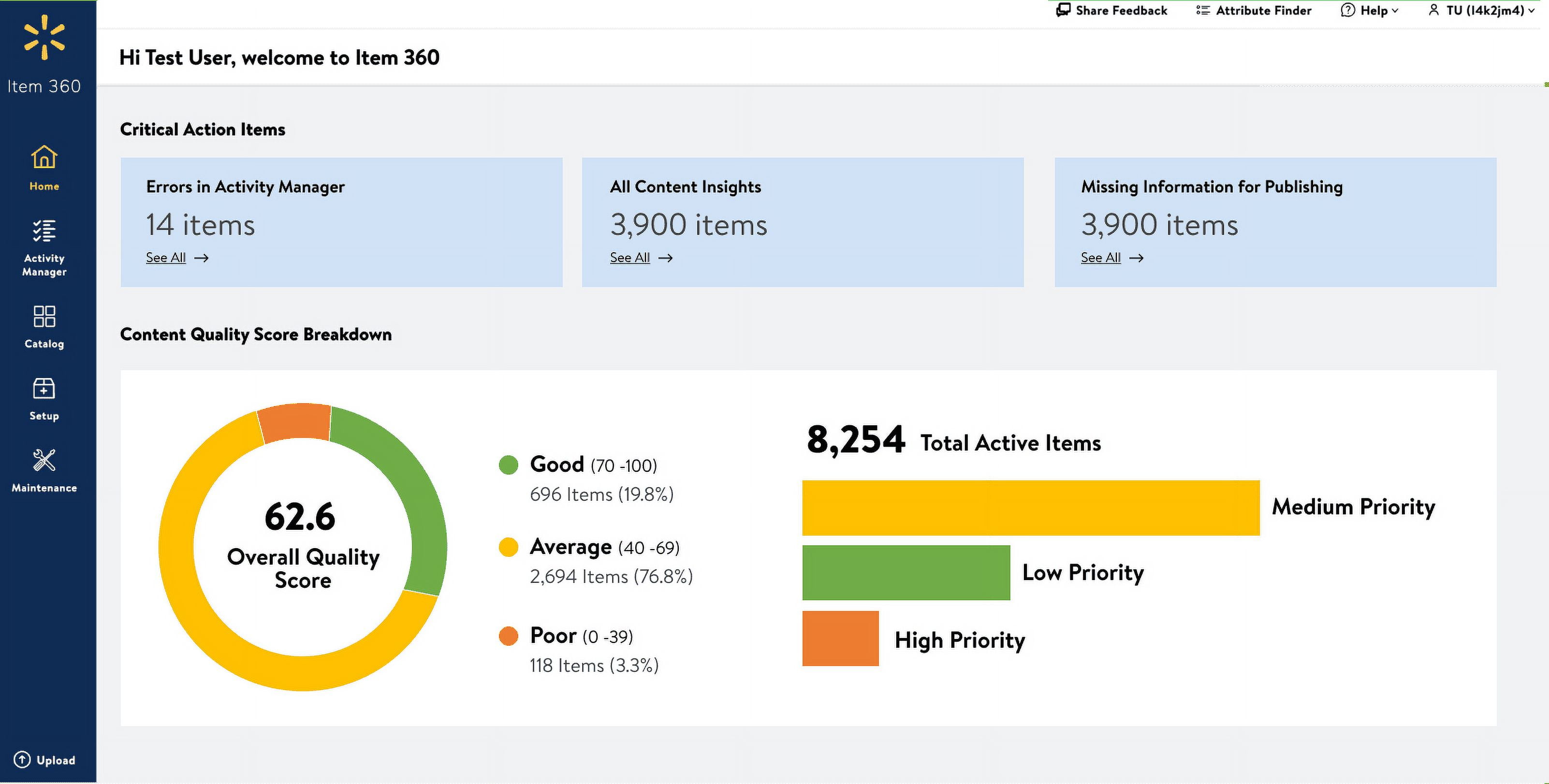
Task: Click the Walmart spark logo
Action: (44, 37)
